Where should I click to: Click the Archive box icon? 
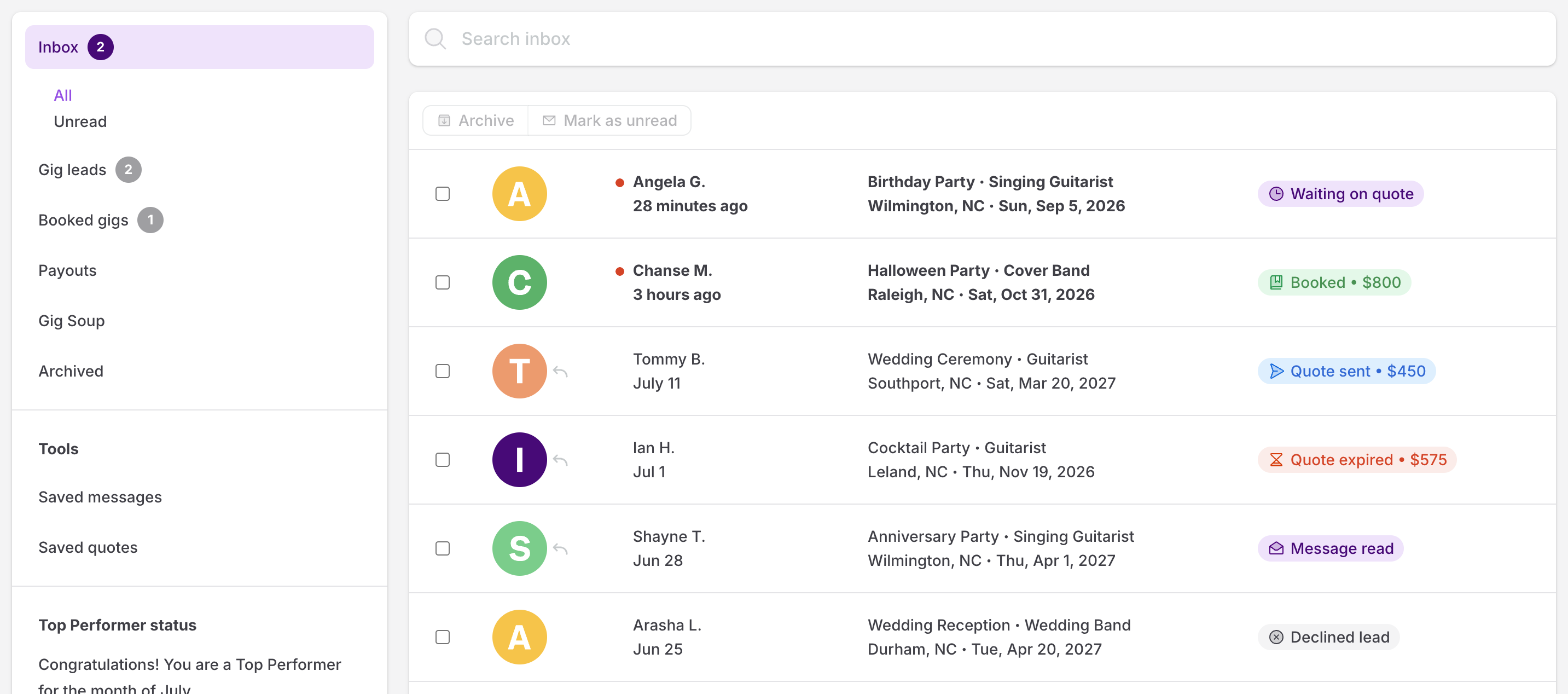pyautogui.click(x=444, y=120)
